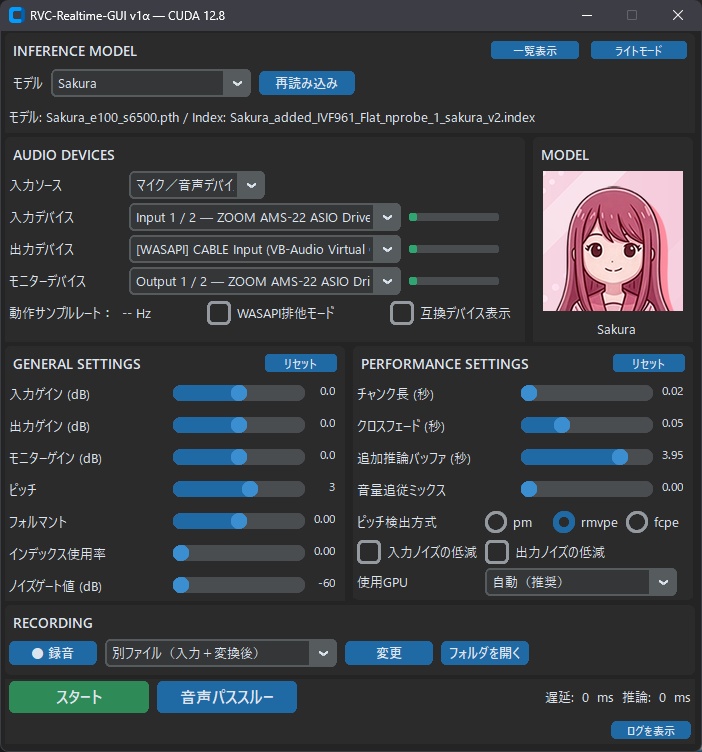Toggle 互換デバイス表示 checkbox
Image resolution: width=702 pixels, height=752 pixels.
(x=402, y=313)
